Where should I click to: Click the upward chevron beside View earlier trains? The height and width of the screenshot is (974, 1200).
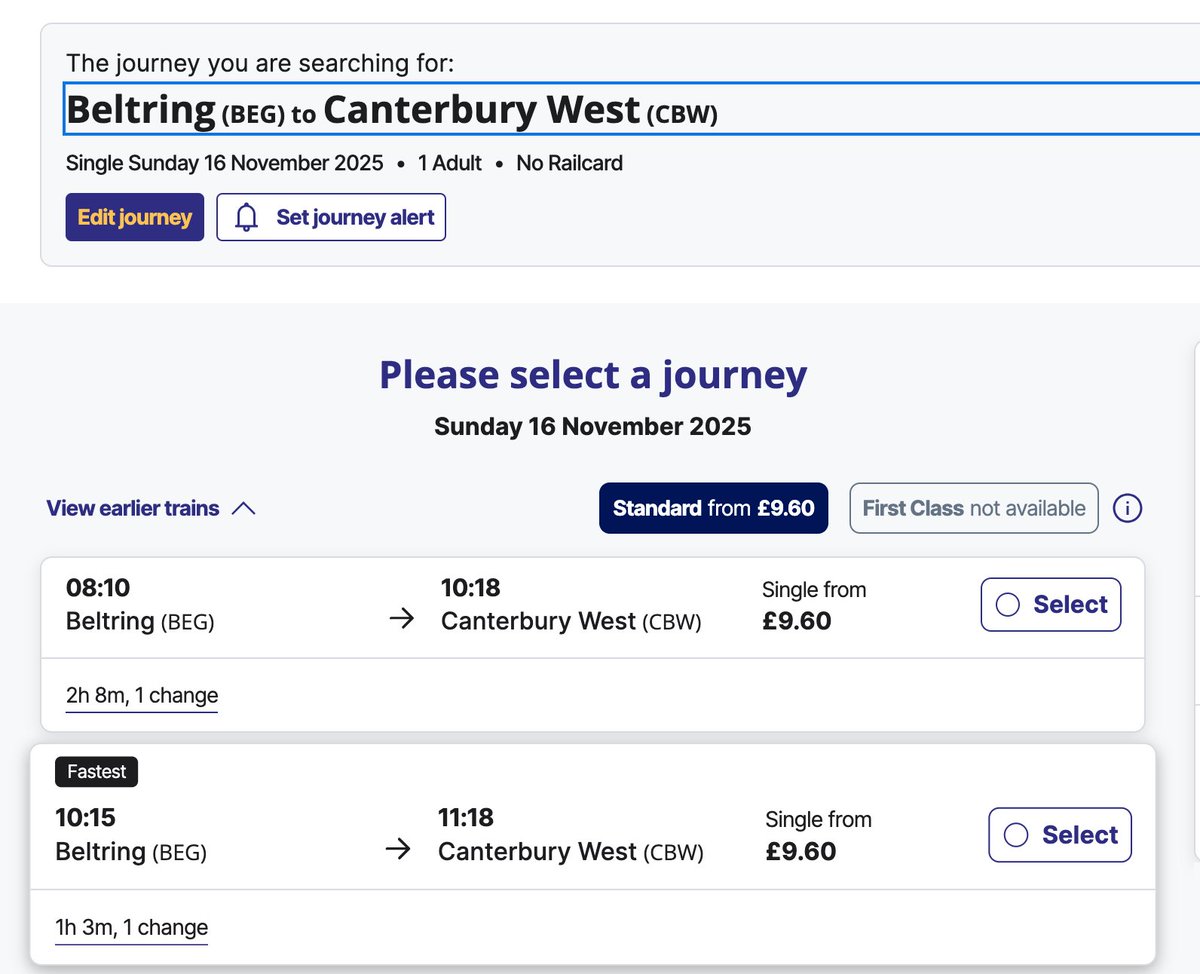tap(243, 509)
